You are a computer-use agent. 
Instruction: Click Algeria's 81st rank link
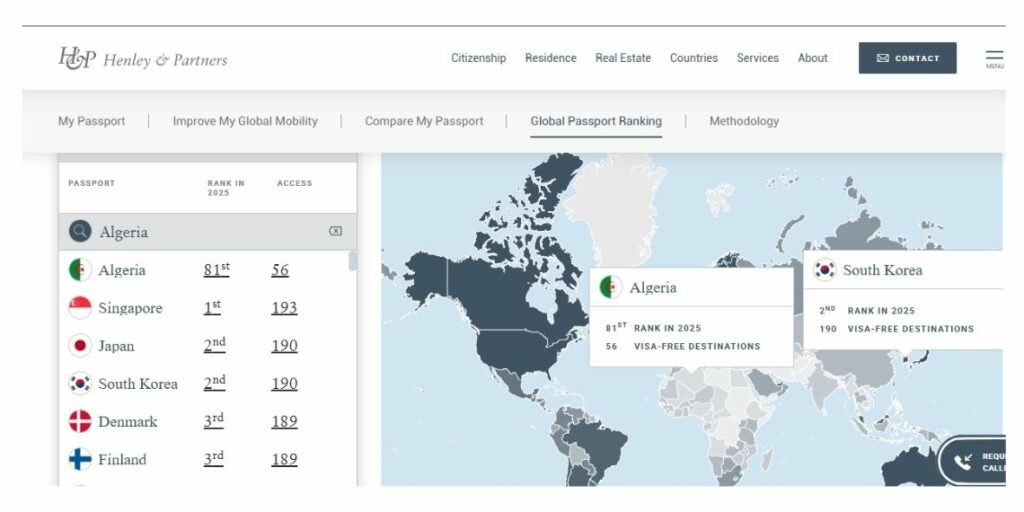[216, 269]
